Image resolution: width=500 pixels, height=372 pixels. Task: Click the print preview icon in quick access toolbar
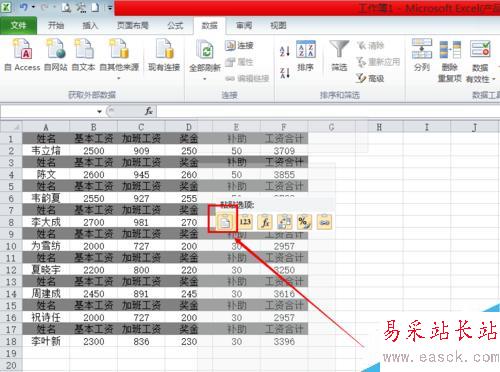(x=66, y=7)
